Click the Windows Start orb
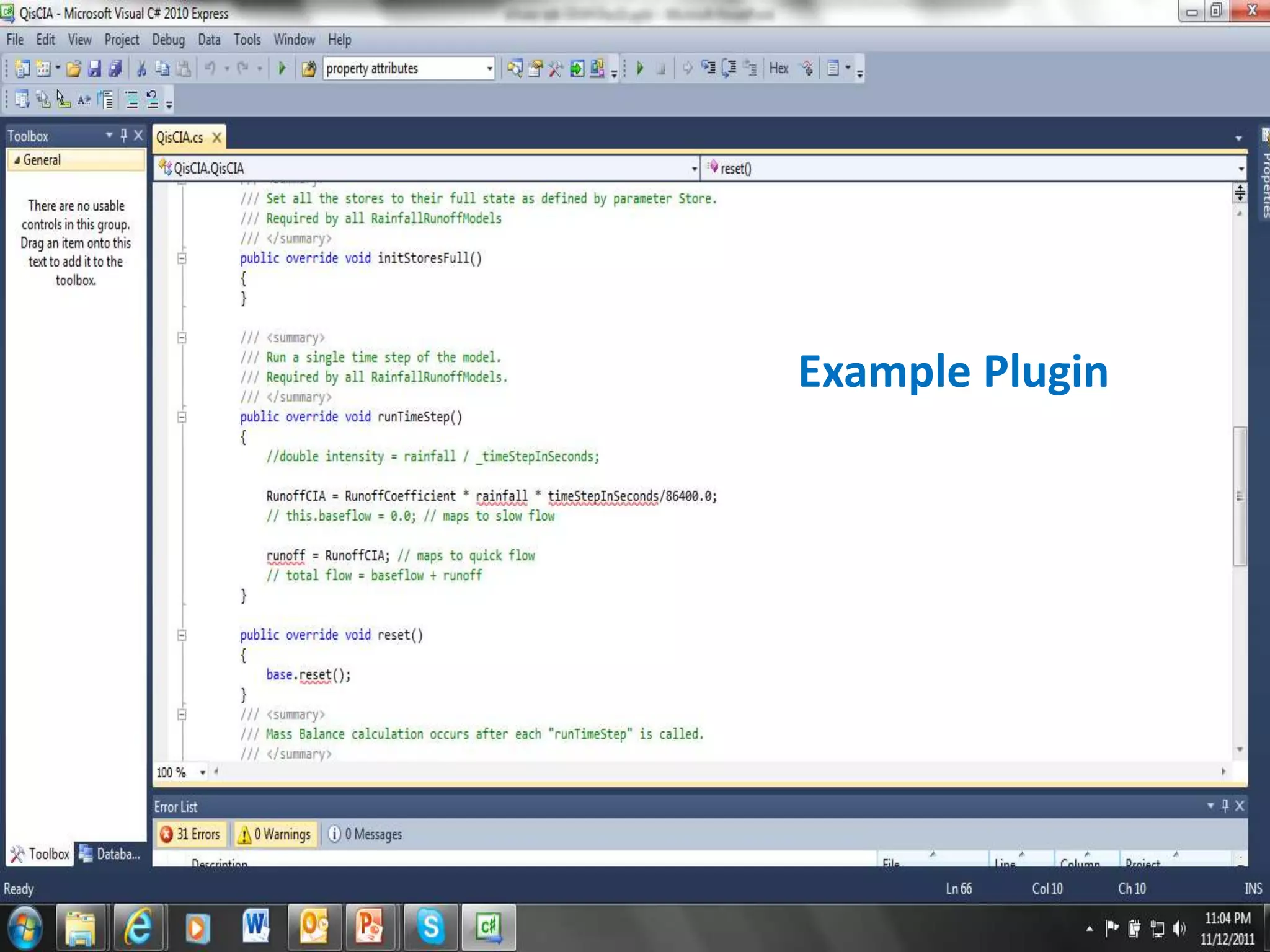 pos(25,928)
